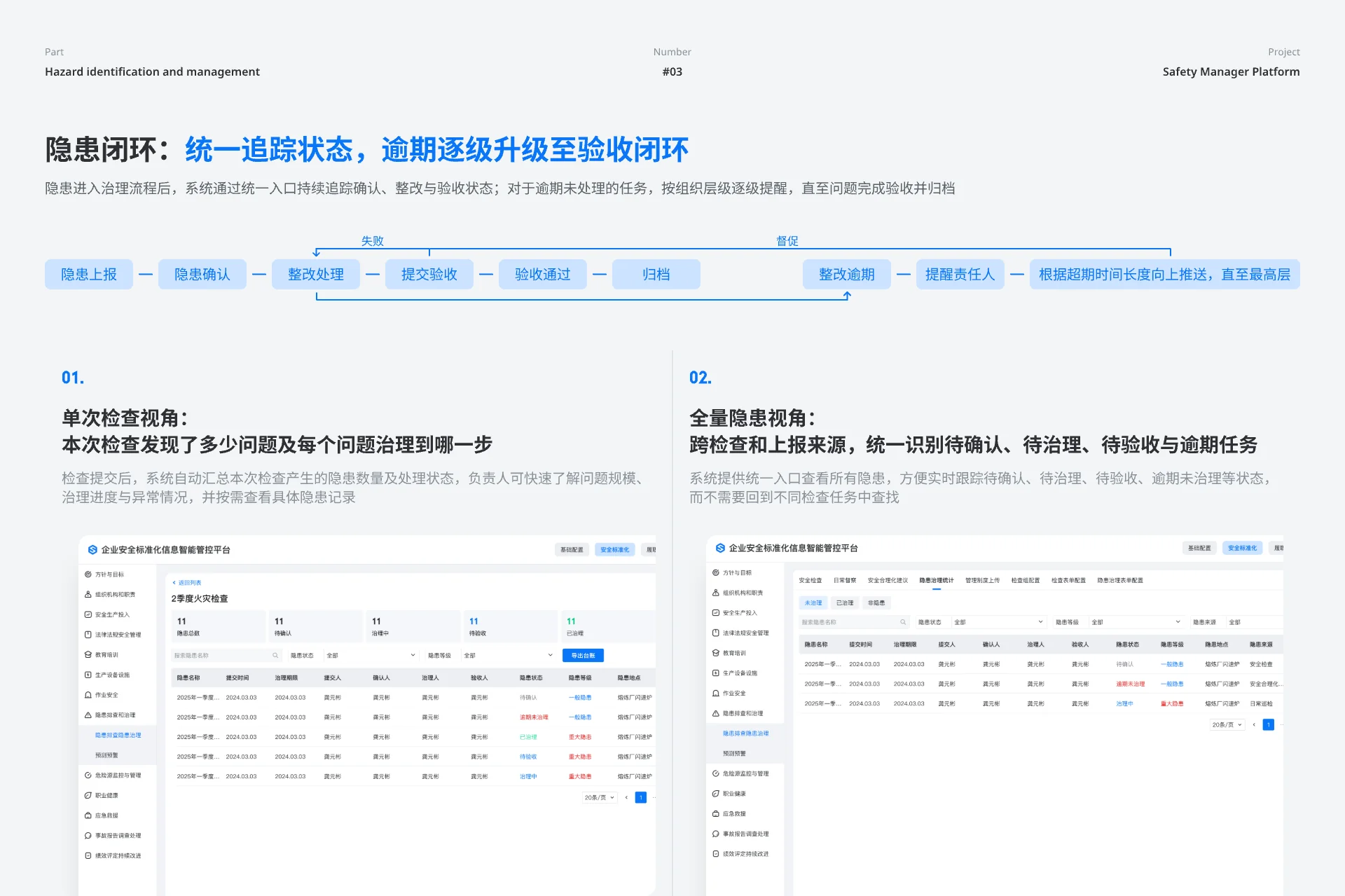Open the 20条/页 page-size dropdown in mockup 01

600,797
